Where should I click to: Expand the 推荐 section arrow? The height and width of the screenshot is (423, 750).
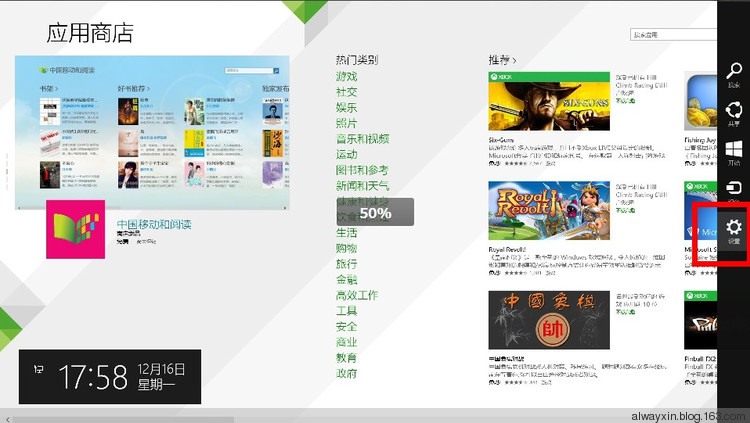tap(515, 61)
